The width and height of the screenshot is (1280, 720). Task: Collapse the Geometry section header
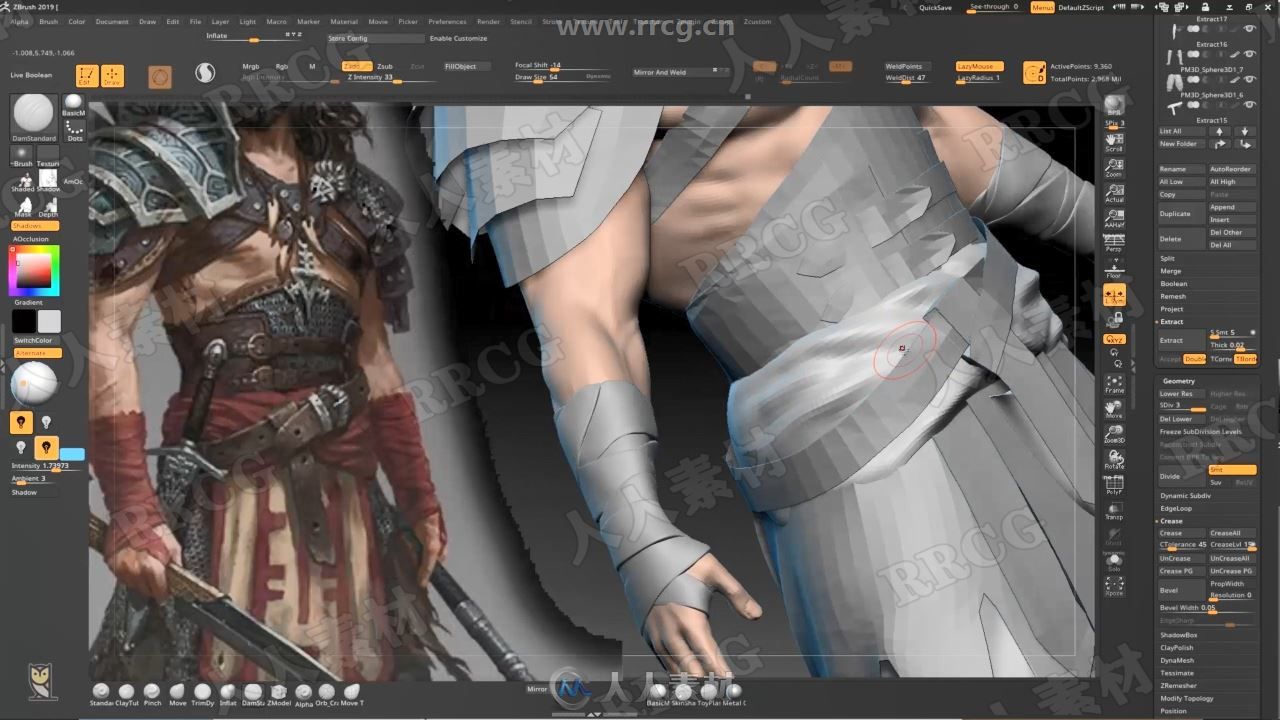click(x=1179, y=381)
